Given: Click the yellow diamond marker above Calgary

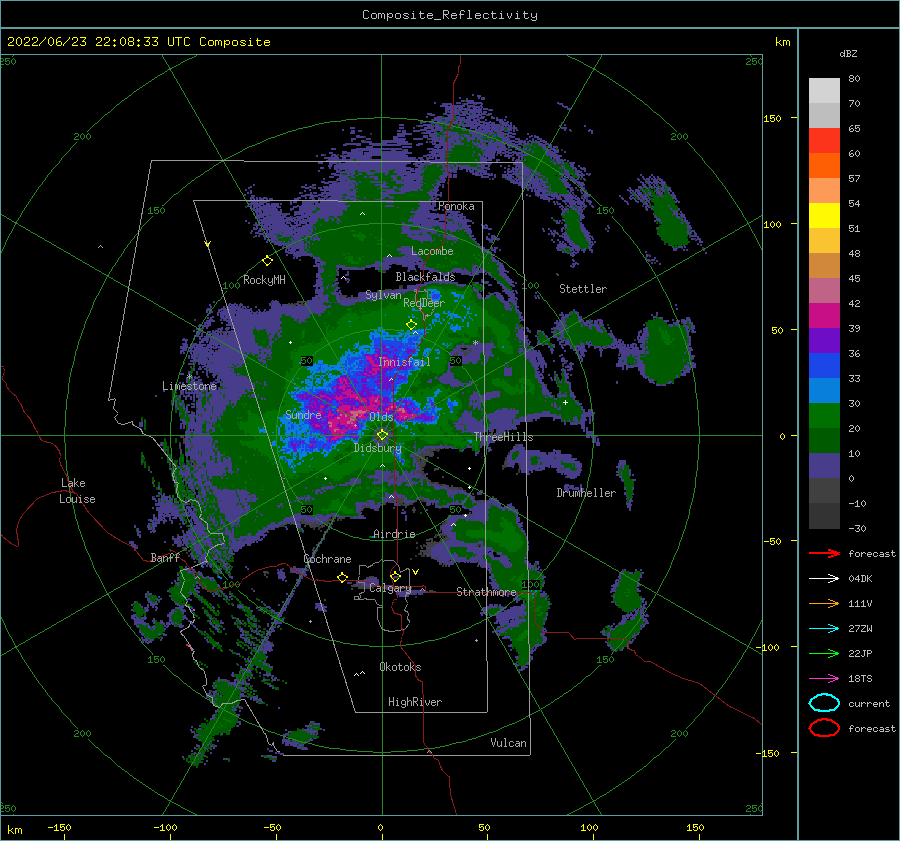Looking at the screenshot, I should pos(395,576).
